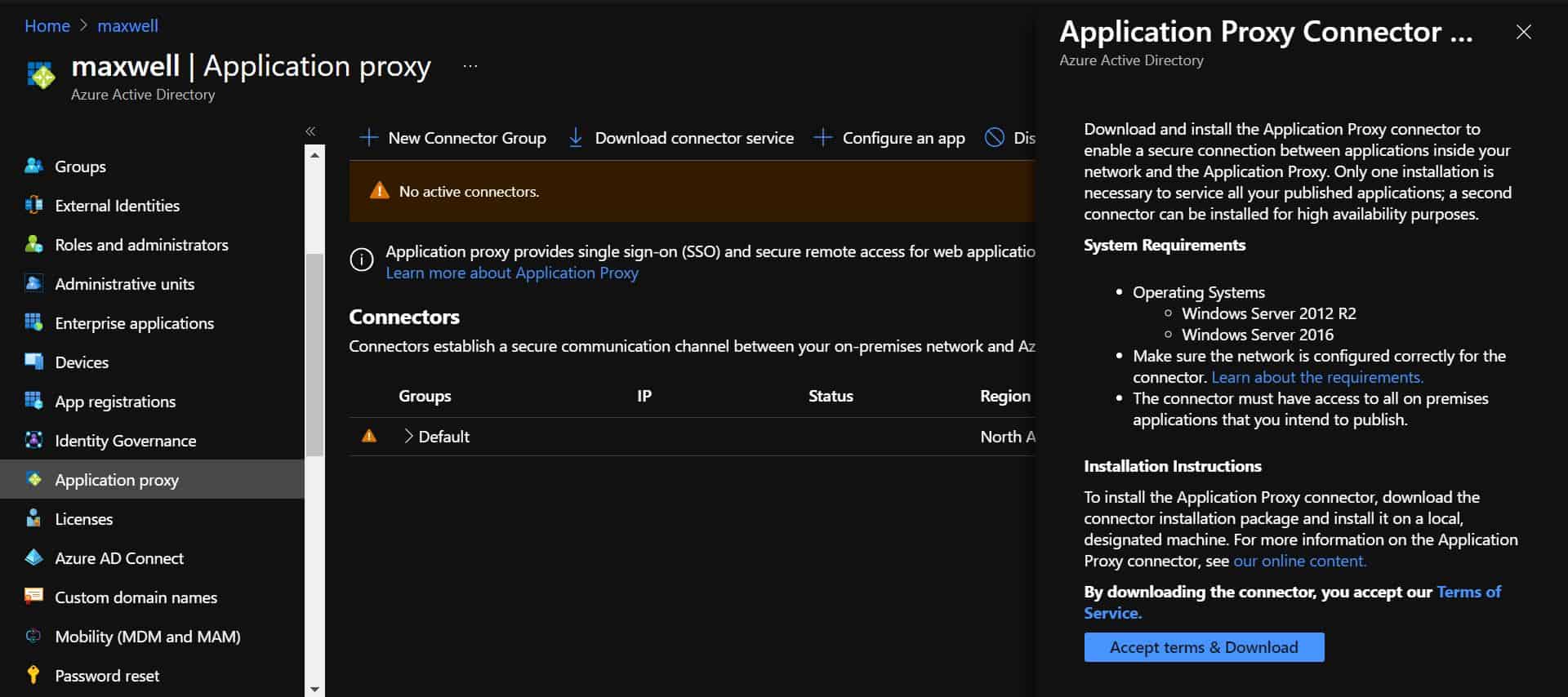1568x697 pixels.
Task: Click the Devices icon in sidebar
Action: point(33,362)
